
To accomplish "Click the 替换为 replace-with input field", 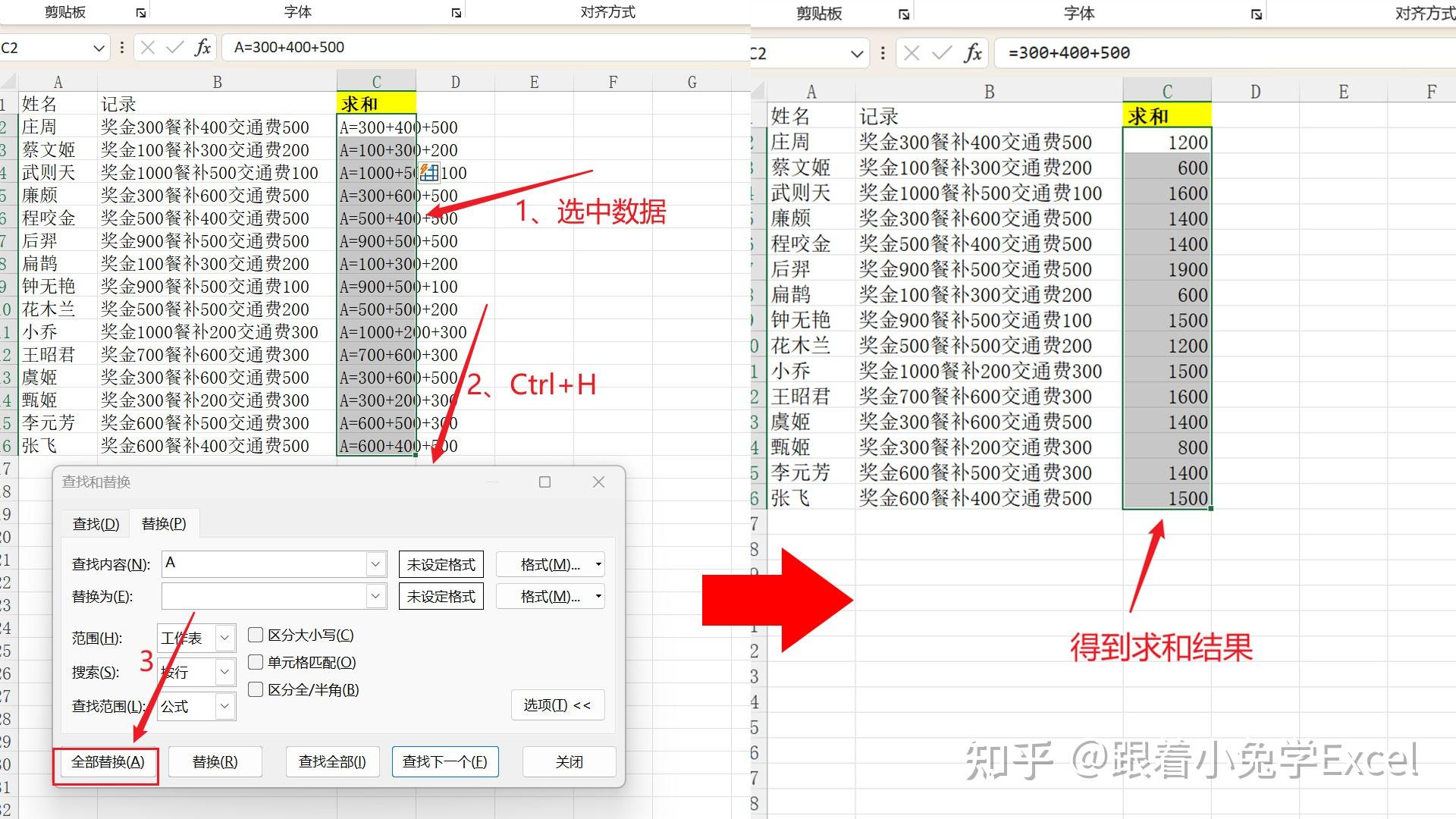I will click(264, 596).
